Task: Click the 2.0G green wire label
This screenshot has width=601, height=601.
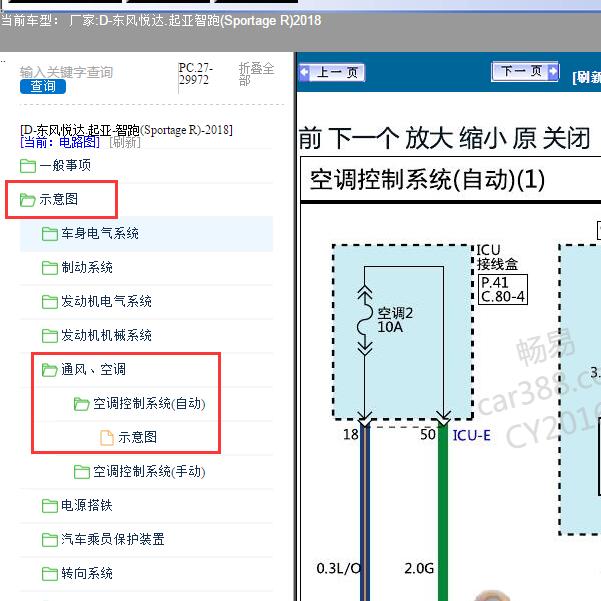Action: (x=419, y=568)
